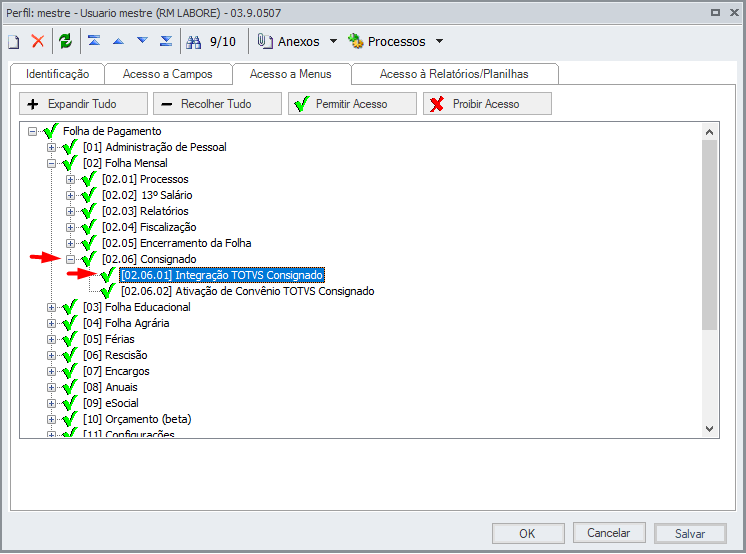Select the [08] Anuais tree item

110,387
